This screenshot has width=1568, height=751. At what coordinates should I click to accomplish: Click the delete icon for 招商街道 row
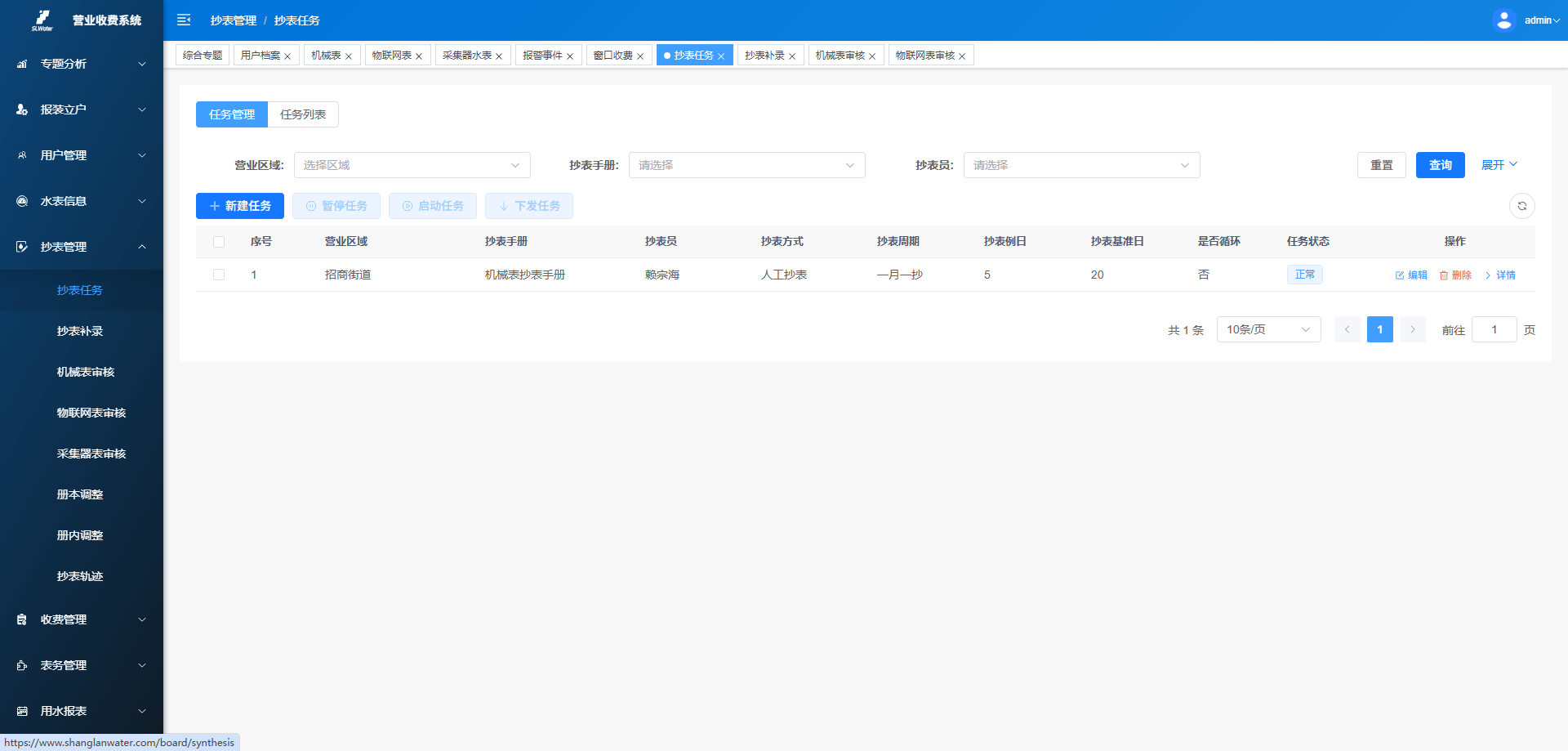[x=1444, y=275]
